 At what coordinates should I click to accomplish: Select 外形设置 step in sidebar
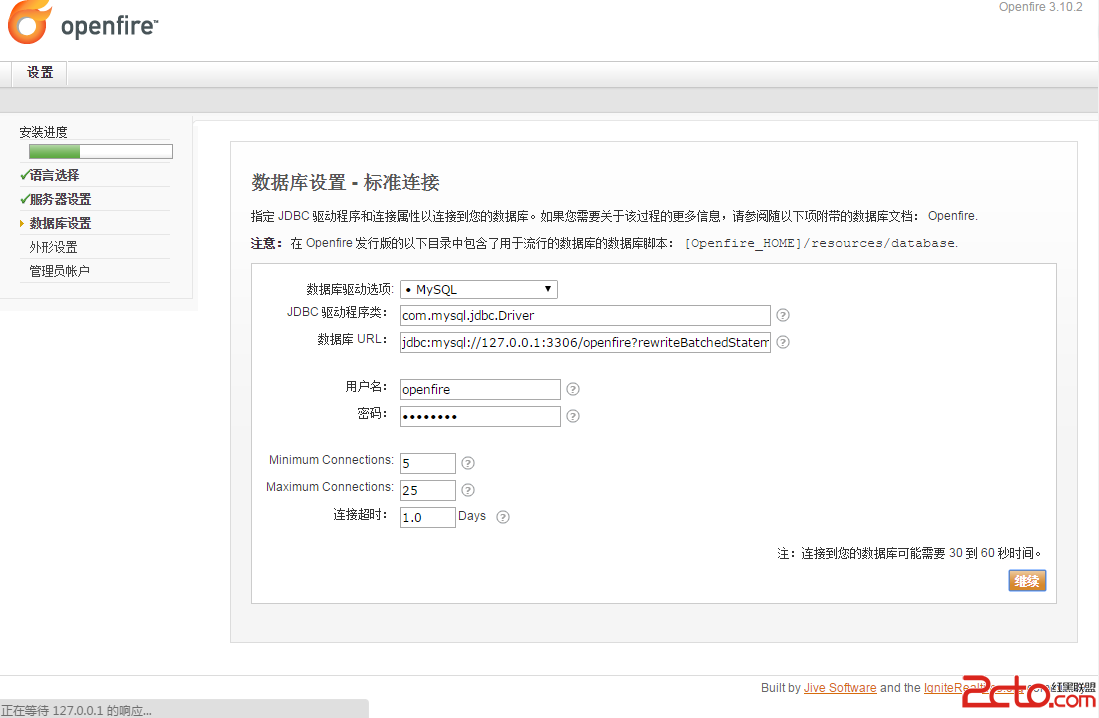(53, 247)
